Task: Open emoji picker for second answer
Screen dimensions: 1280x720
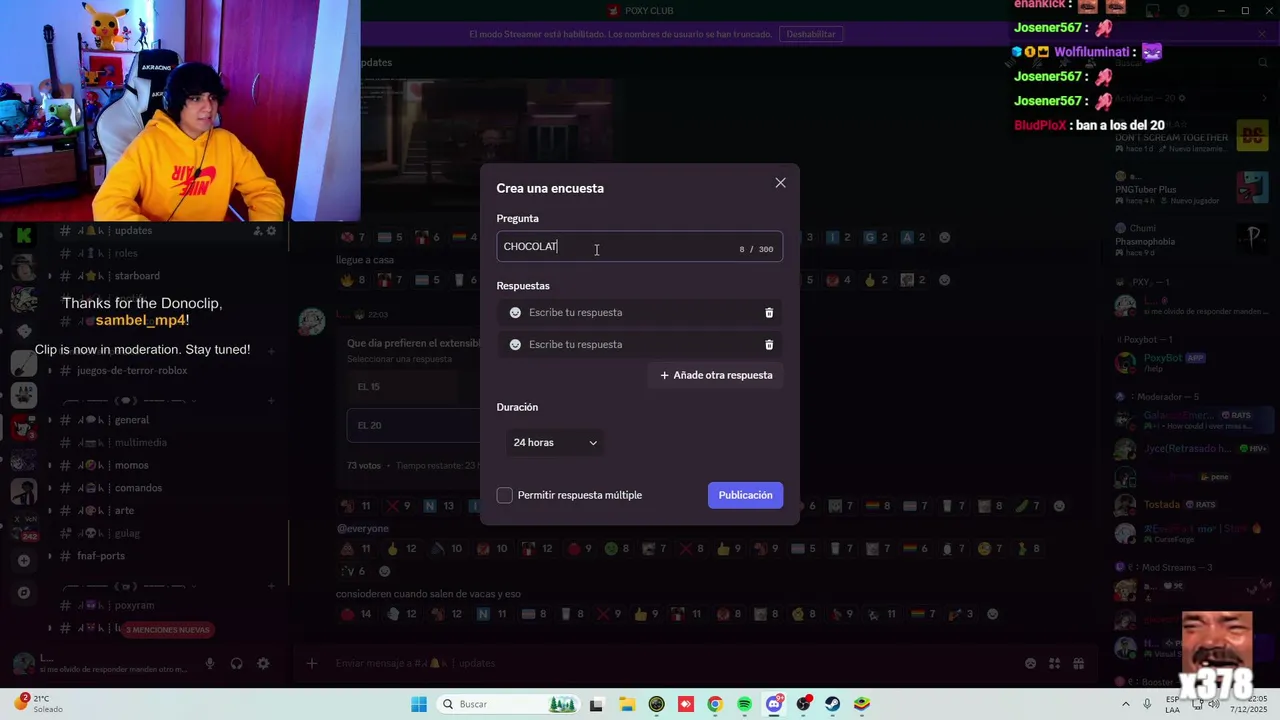Action: 515,345
